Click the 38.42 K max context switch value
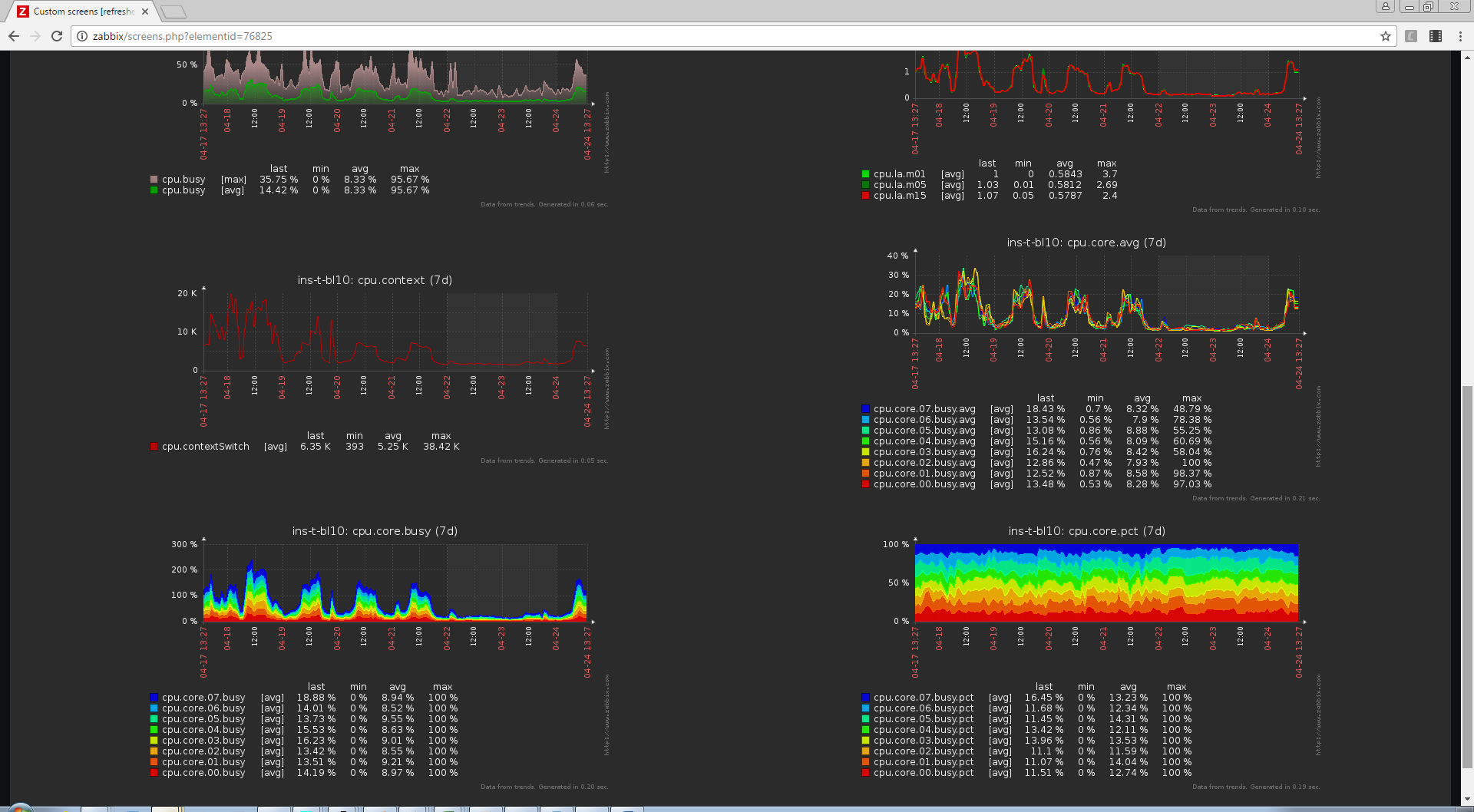 [x=441, y=447]
